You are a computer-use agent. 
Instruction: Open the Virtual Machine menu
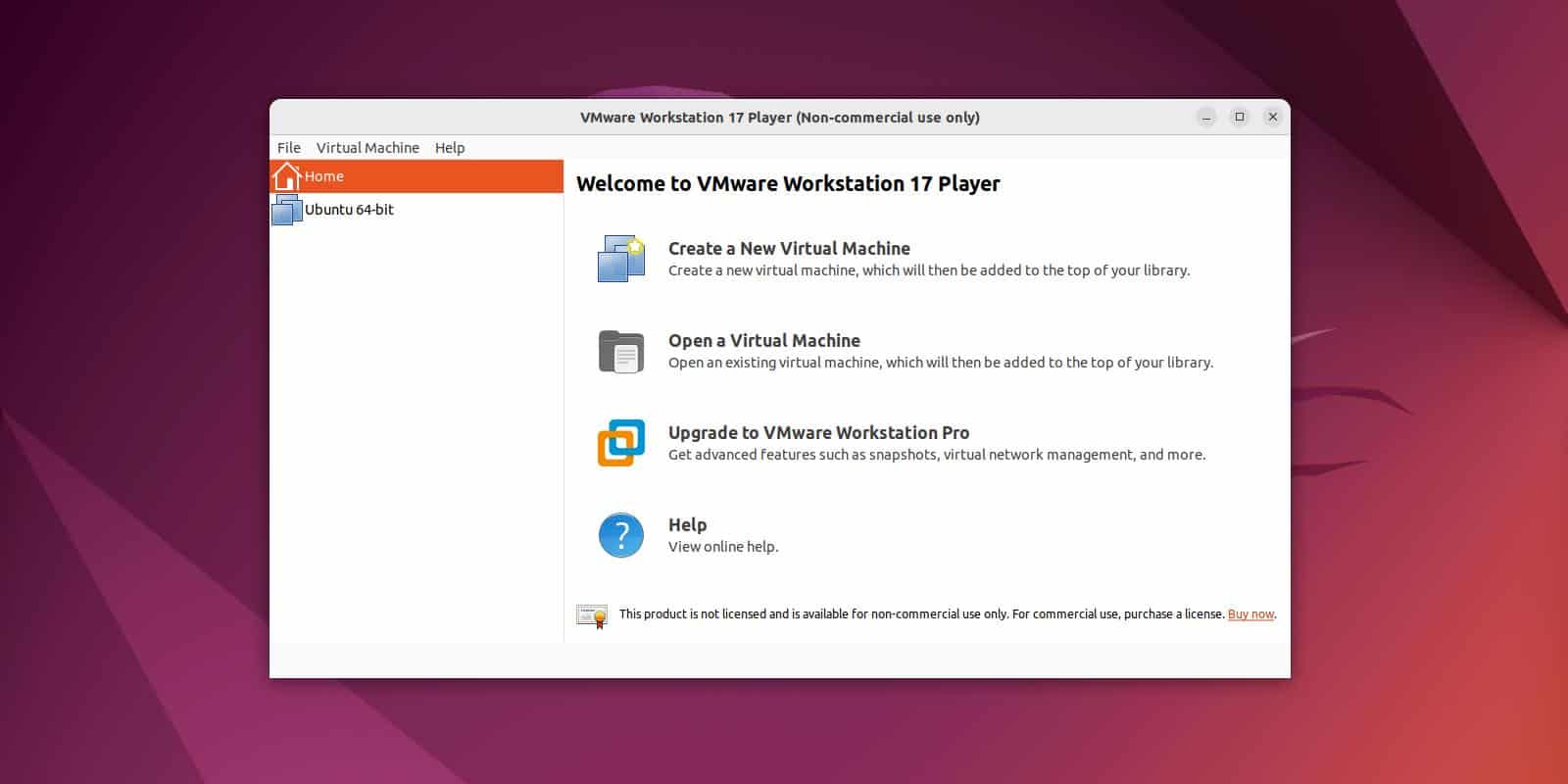(367, 148)
